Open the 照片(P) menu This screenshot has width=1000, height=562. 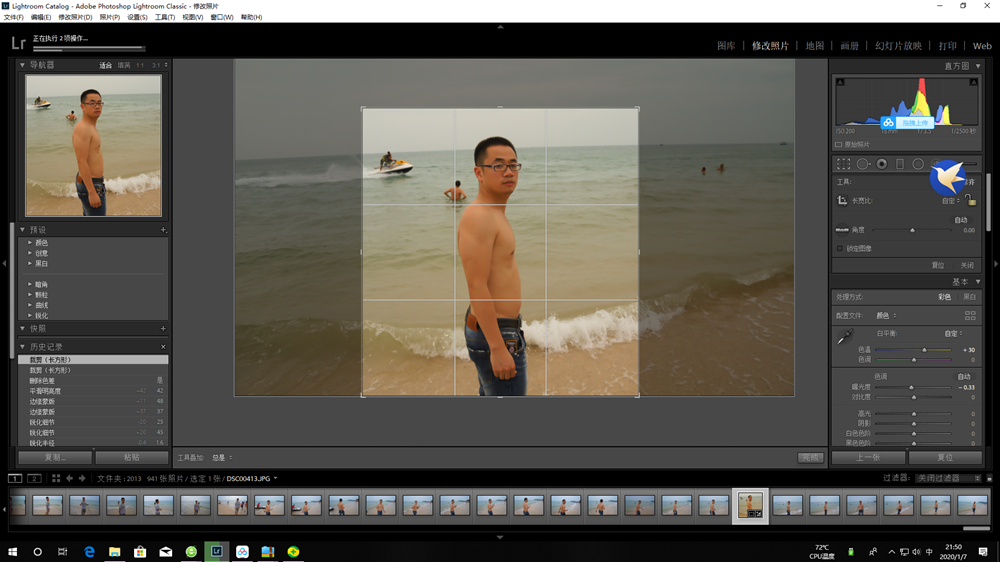pos(109,17)
